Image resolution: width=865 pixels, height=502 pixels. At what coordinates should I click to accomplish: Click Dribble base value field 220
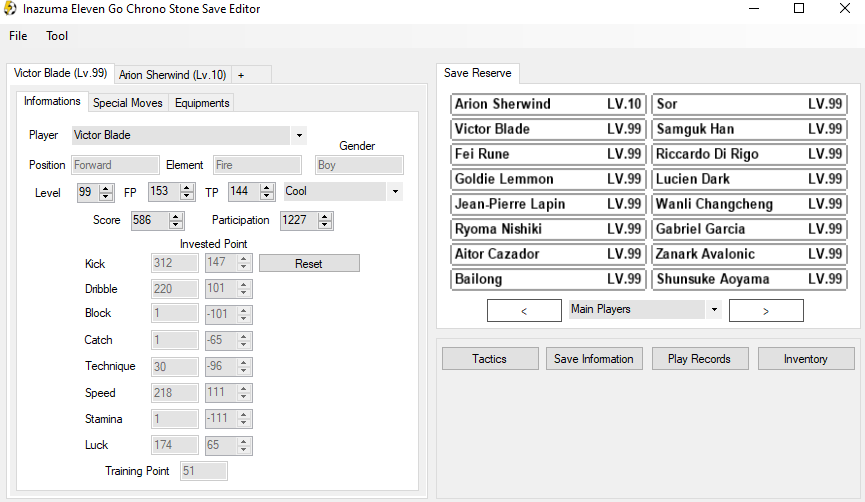[x=174, y=289]
